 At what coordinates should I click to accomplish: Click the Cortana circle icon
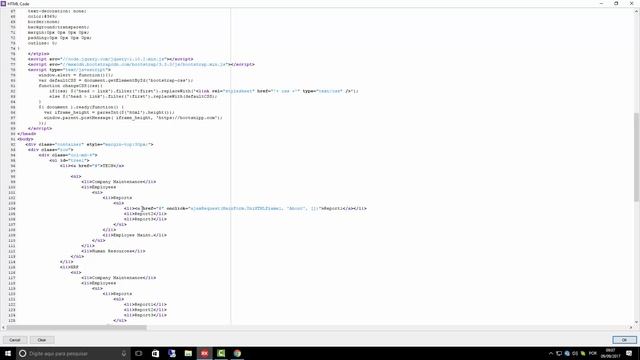(x=23, y=353)
